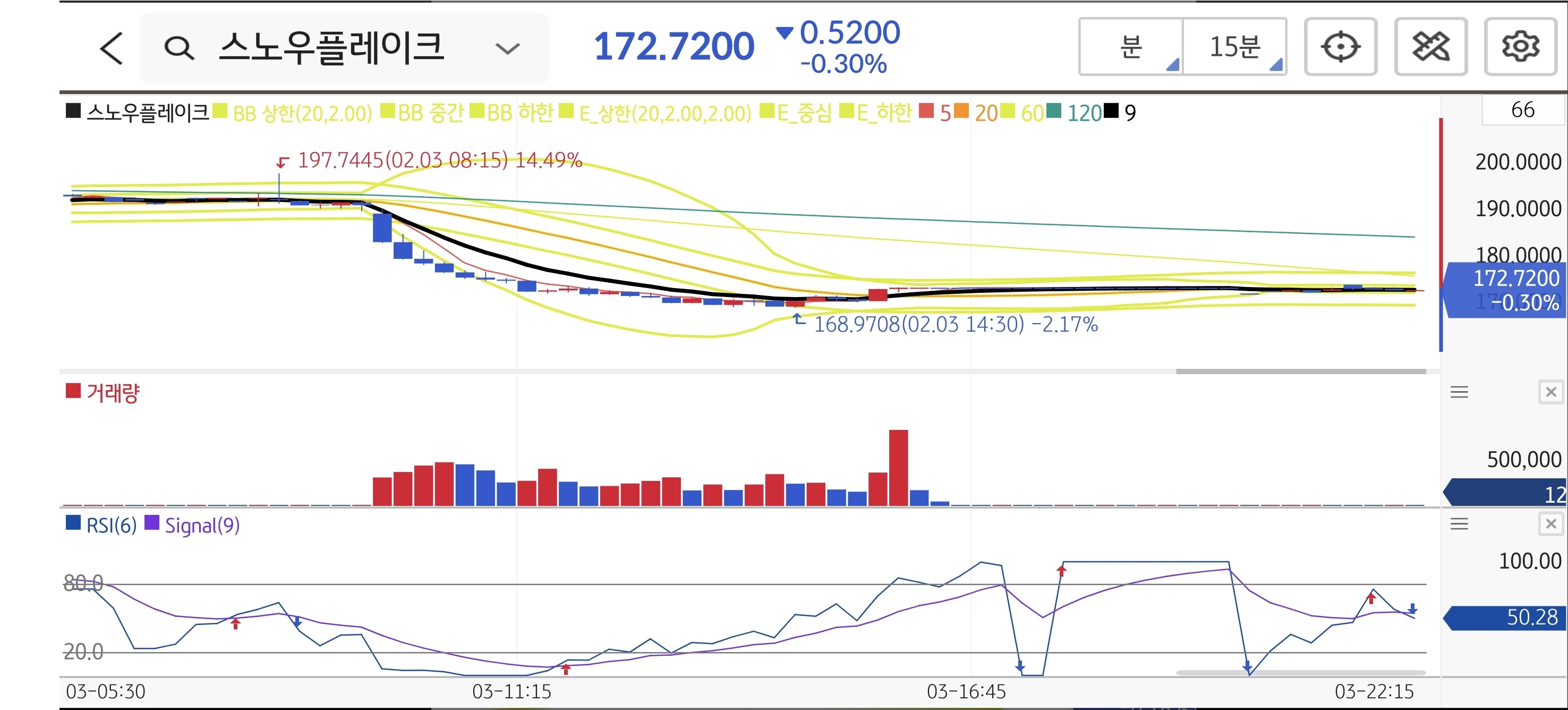Close the volume indicator panel
The width and height of the screenshot is (1568, 710).
[1550, 392]
